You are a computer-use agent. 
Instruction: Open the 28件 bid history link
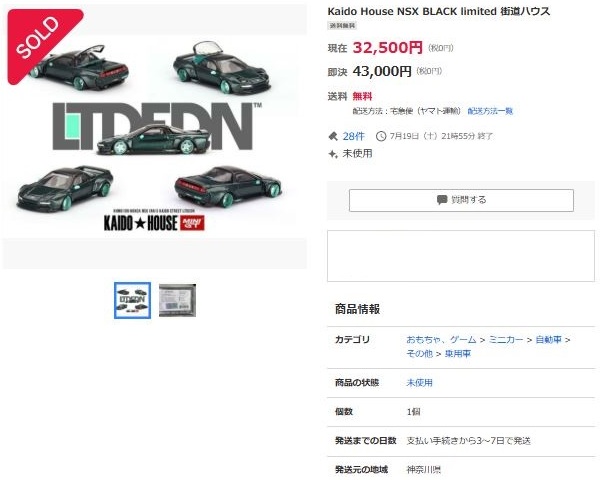coord(354,136)
